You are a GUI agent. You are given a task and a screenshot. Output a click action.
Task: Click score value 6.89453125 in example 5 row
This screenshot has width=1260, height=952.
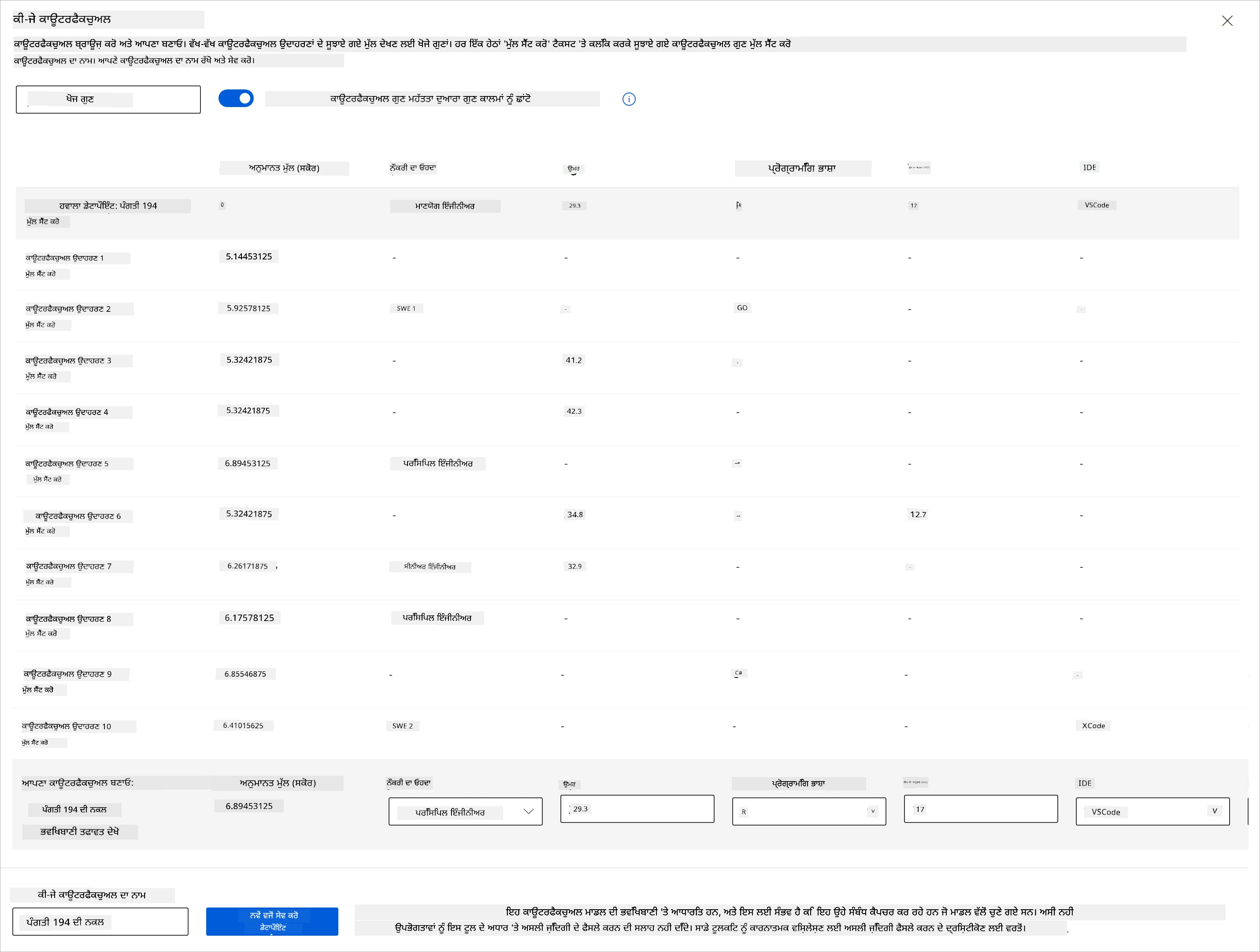click(x=247, y=463)
